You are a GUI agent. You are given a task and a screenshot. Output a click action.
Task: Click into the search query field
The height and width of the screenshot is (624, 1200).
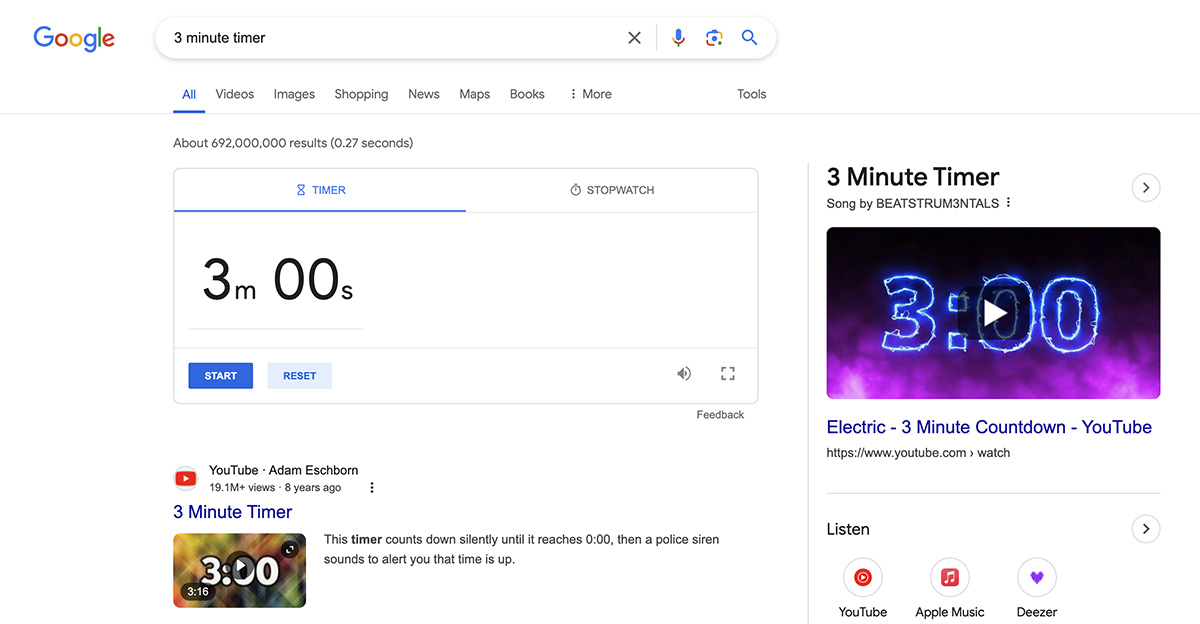pyautogui.click(x=395, y=38)
